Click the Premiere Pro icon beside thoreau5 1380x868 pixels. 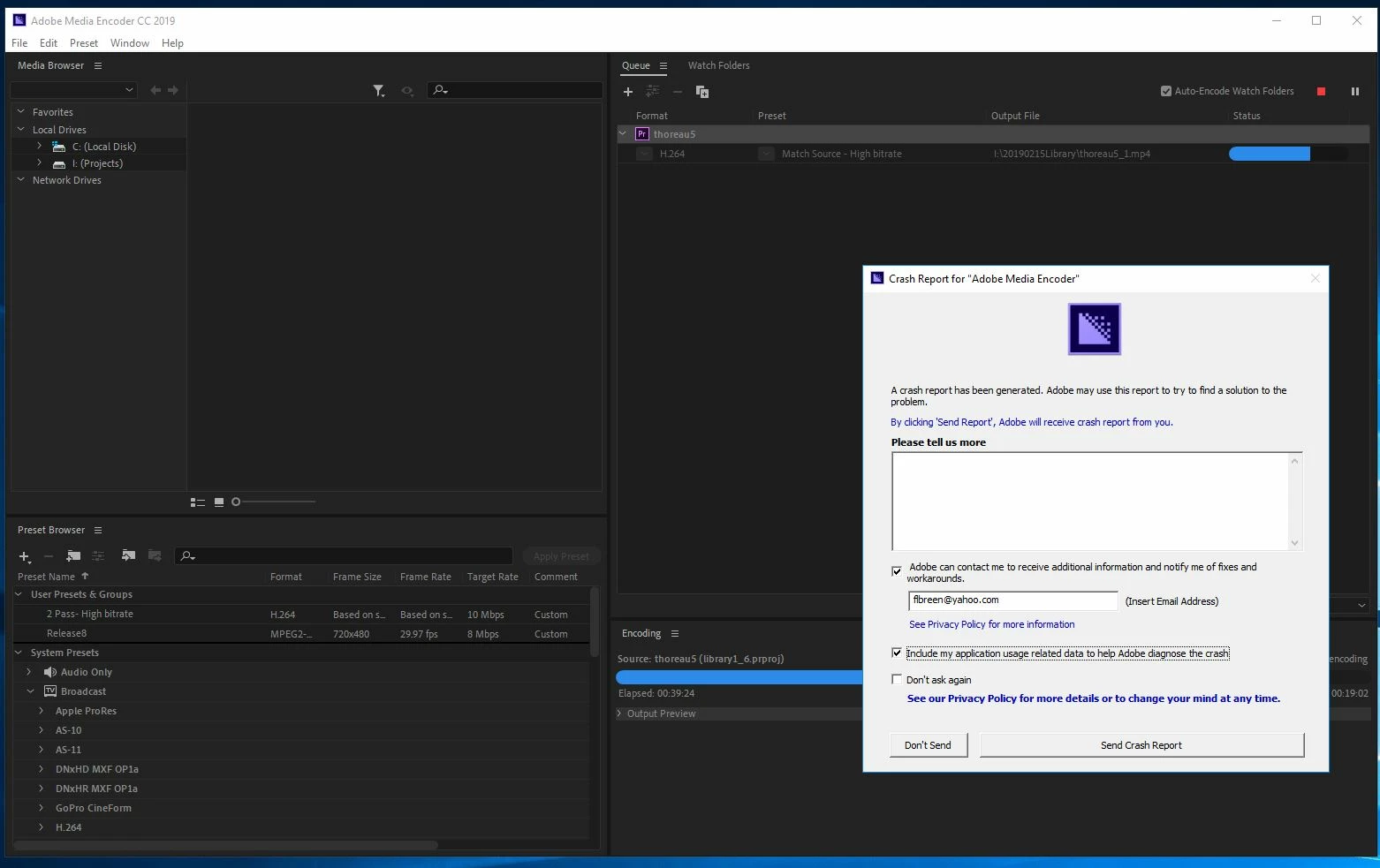[x=642, y=134]
